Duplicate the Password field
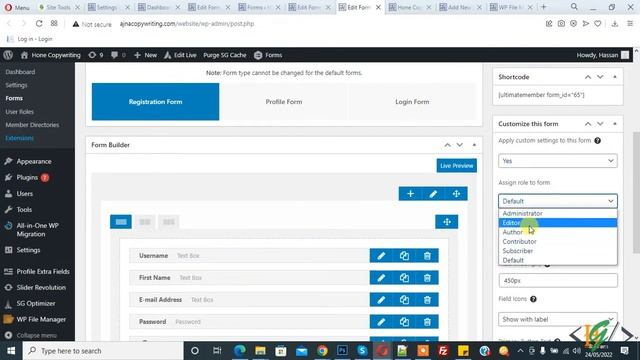Image resolution: width=640 pixels, height=360 pixels. pyautogui.click(x=404, y=322)
